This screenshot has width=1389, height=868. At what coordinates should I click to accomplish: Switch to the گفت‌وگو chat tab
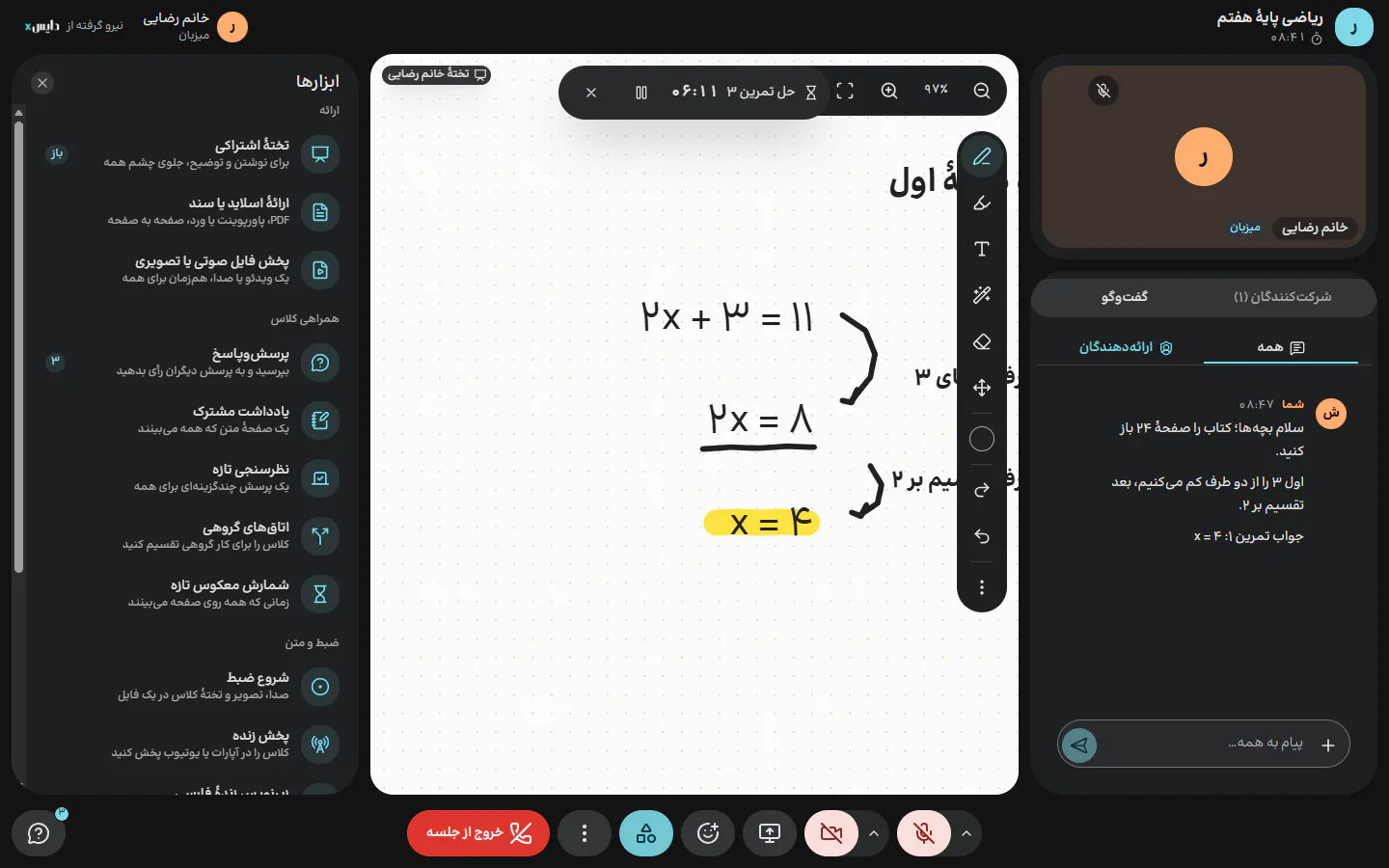click(1125, 297)
